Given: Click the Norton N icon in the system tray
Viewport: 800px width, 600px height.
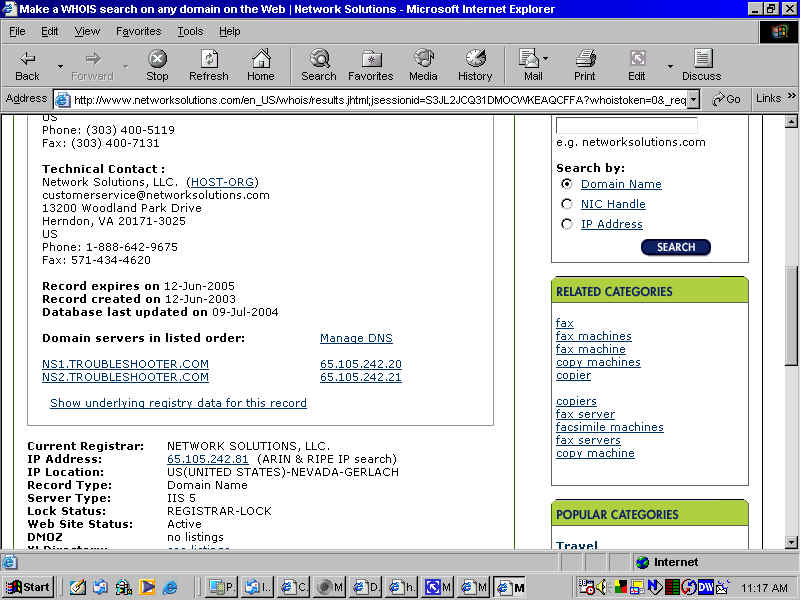Looking at the screenshot, I should click(x=655, y=587).
